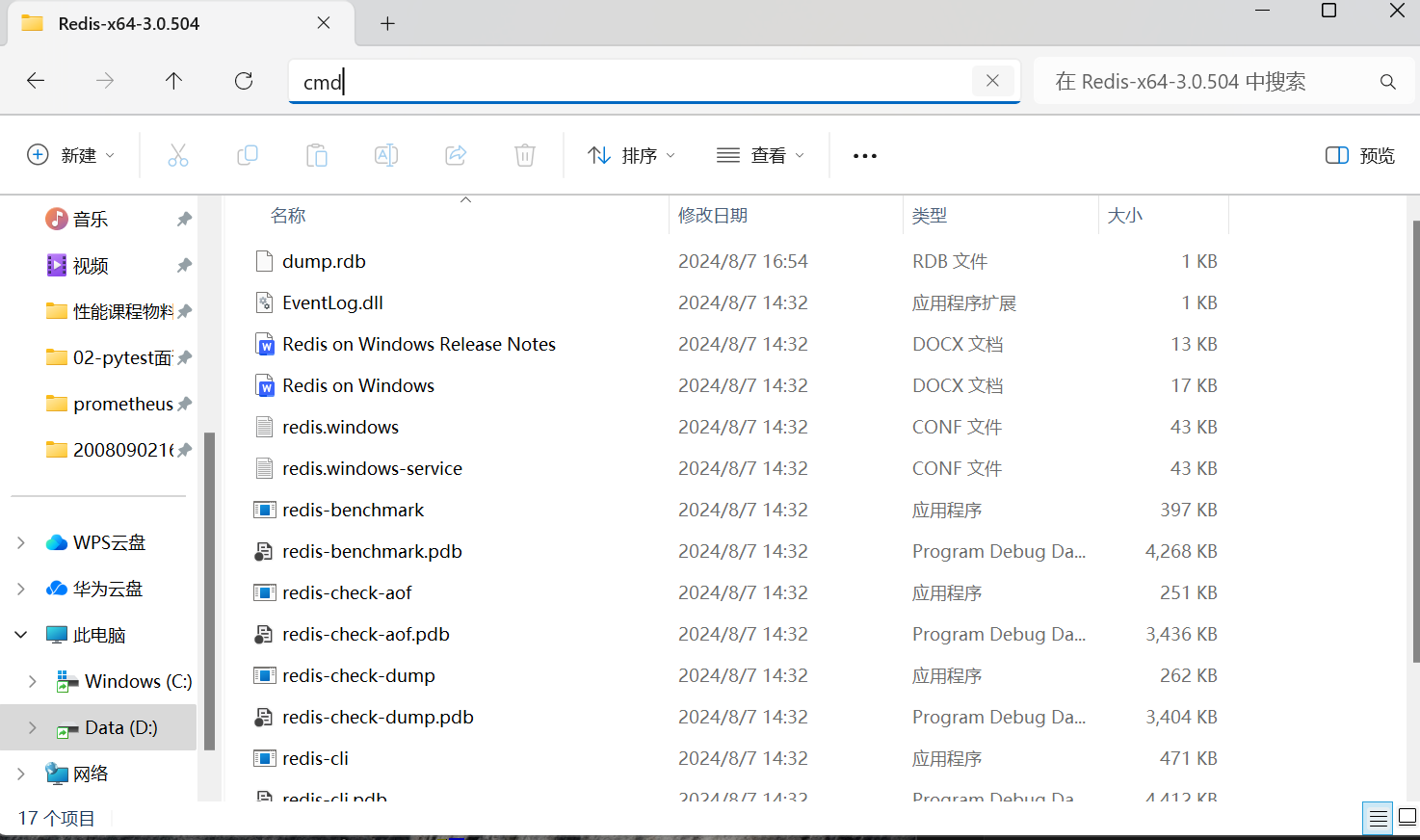Open 02-pytest pinned folder
This screenshot has height=840, width=1420.
pos(108,357)
